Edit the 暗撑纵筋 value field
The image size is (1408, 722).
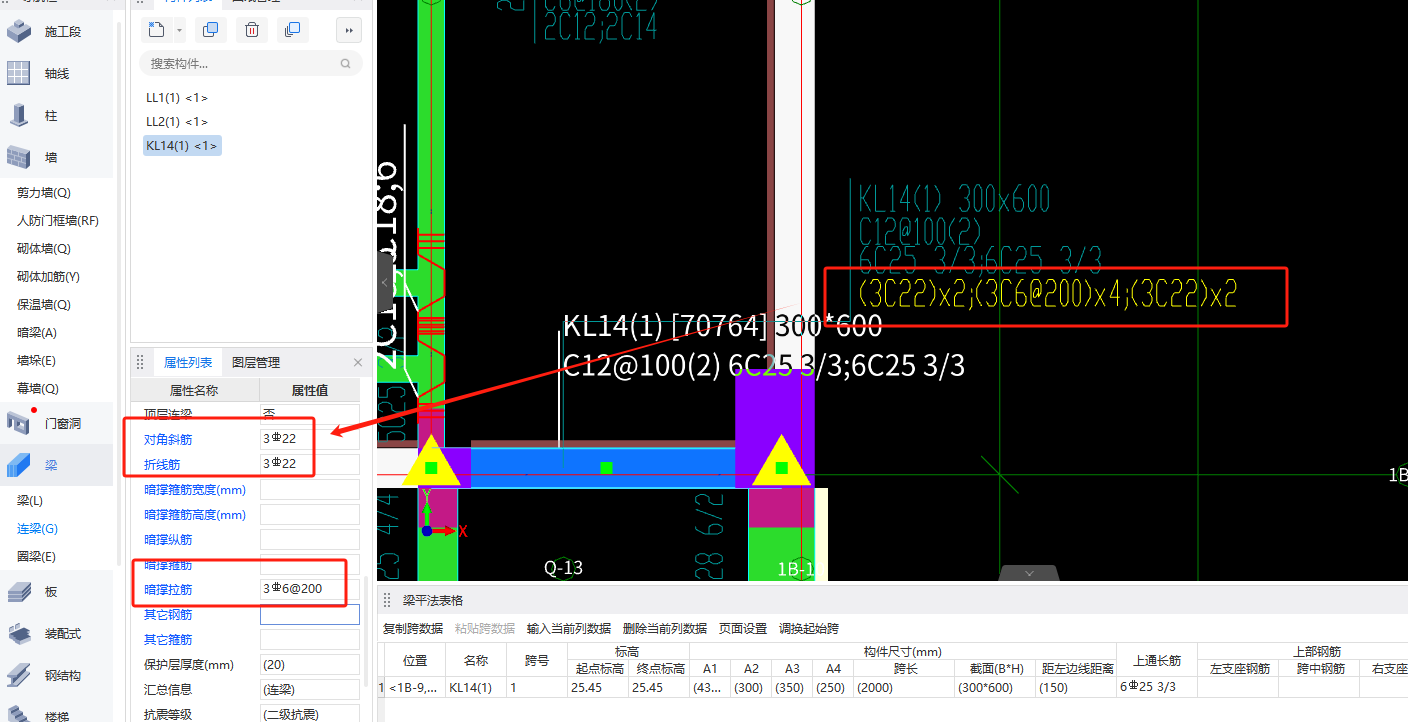click(x=310, y=539)
